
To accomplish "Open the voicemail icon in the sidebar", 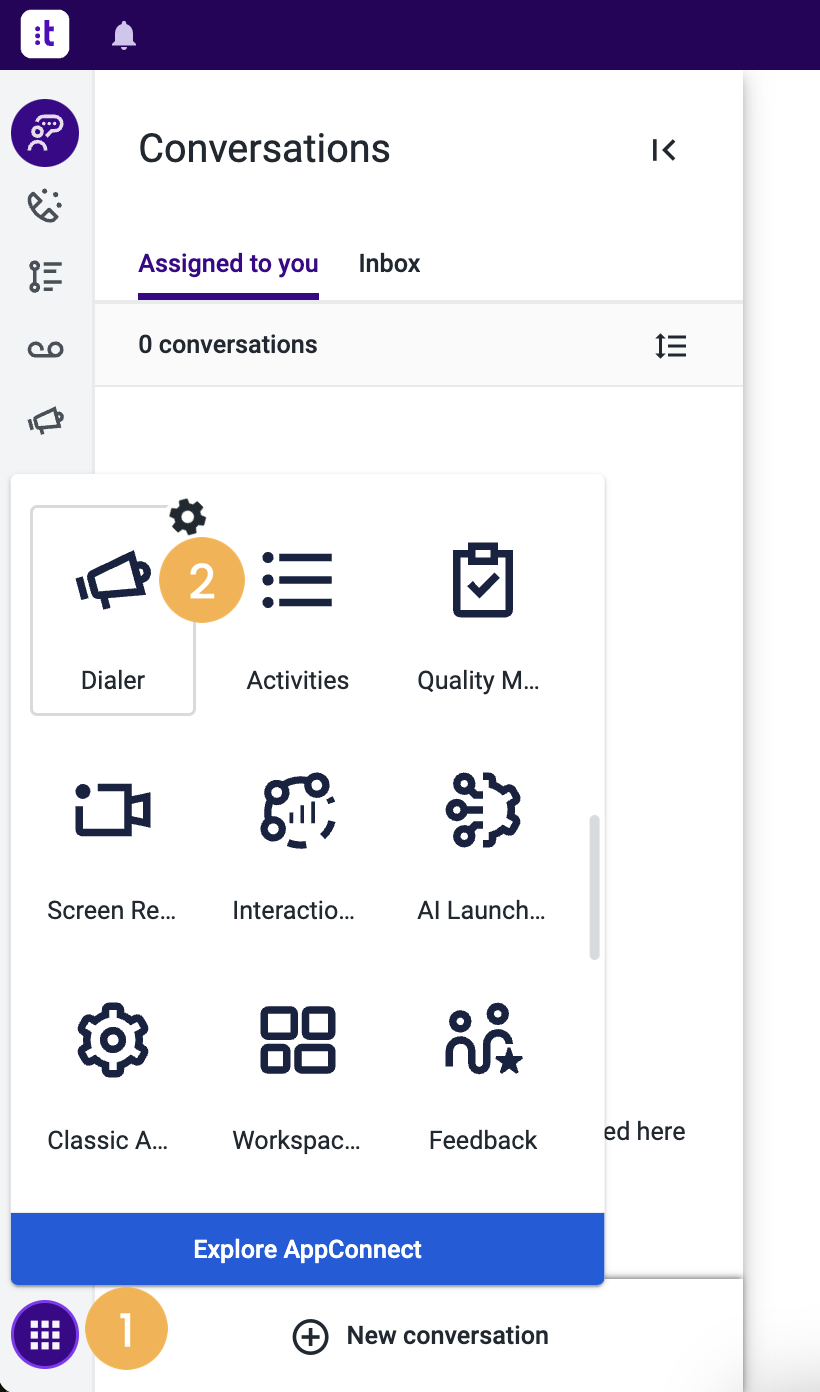I will 44,348.
